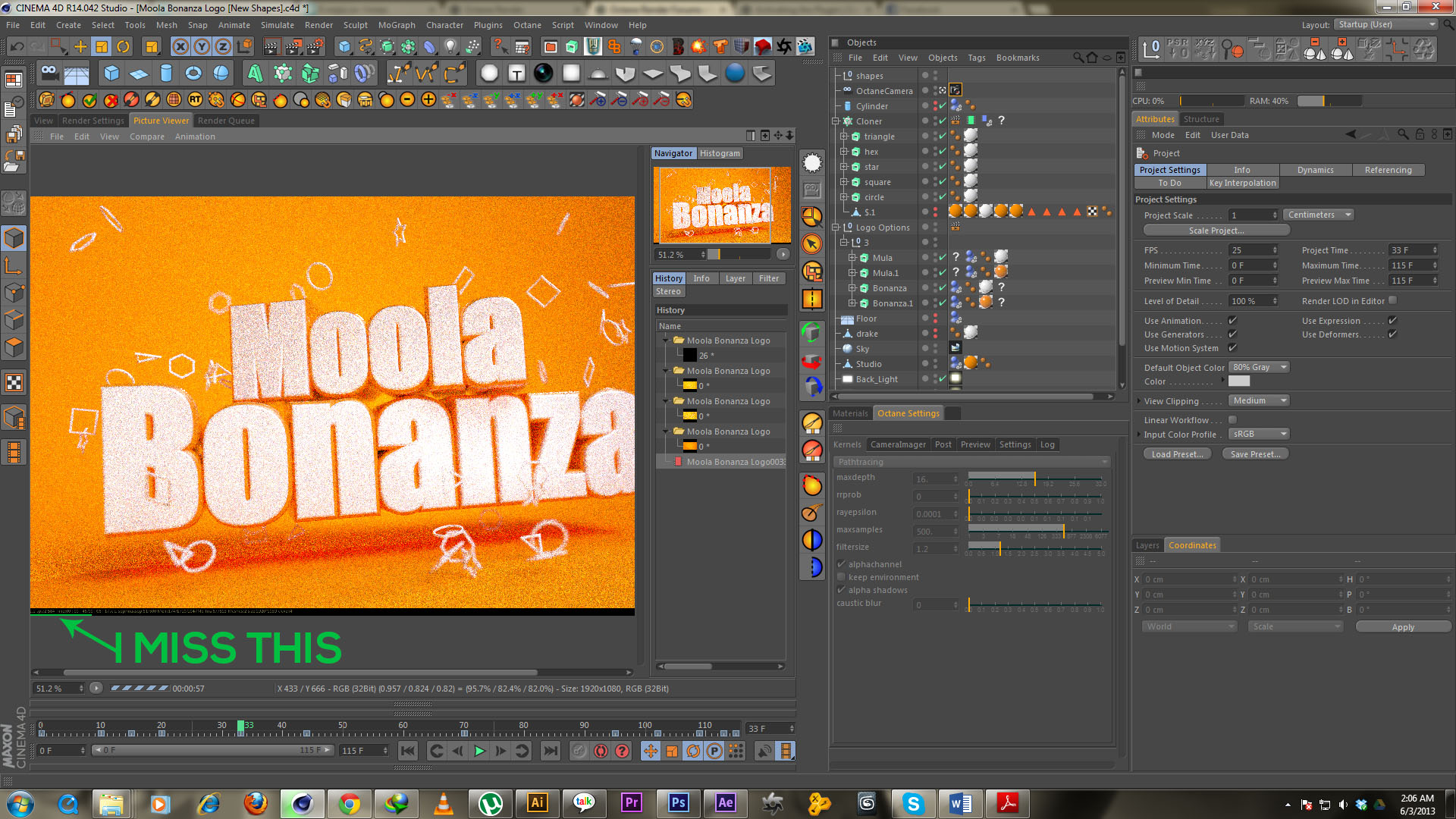The width and height of the screenshot is (1456, 819).
Task: Click the Cylinder primitive icon
Action: 166,74
